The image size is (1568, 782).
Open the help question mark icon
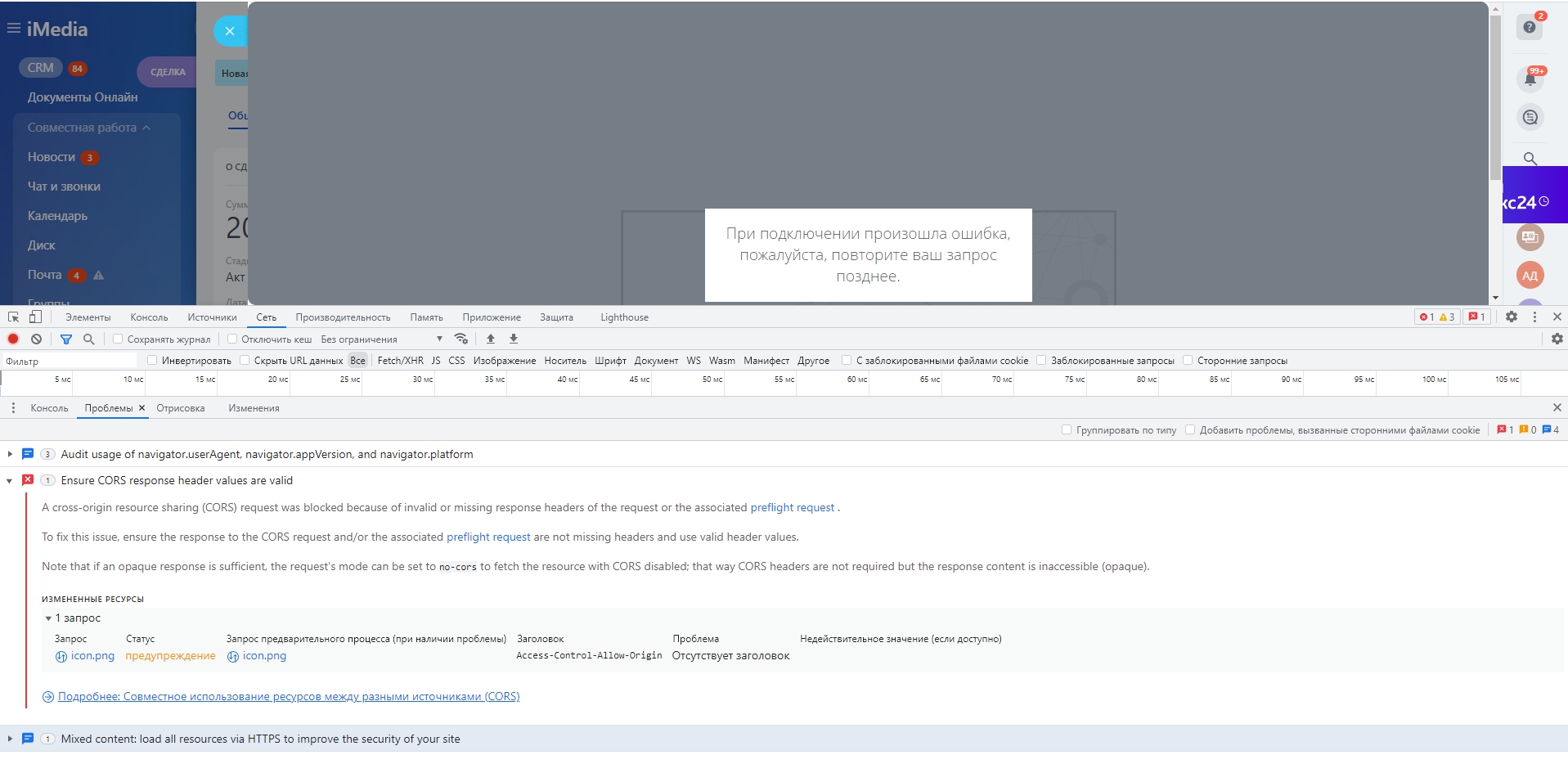coord(1530,27)
